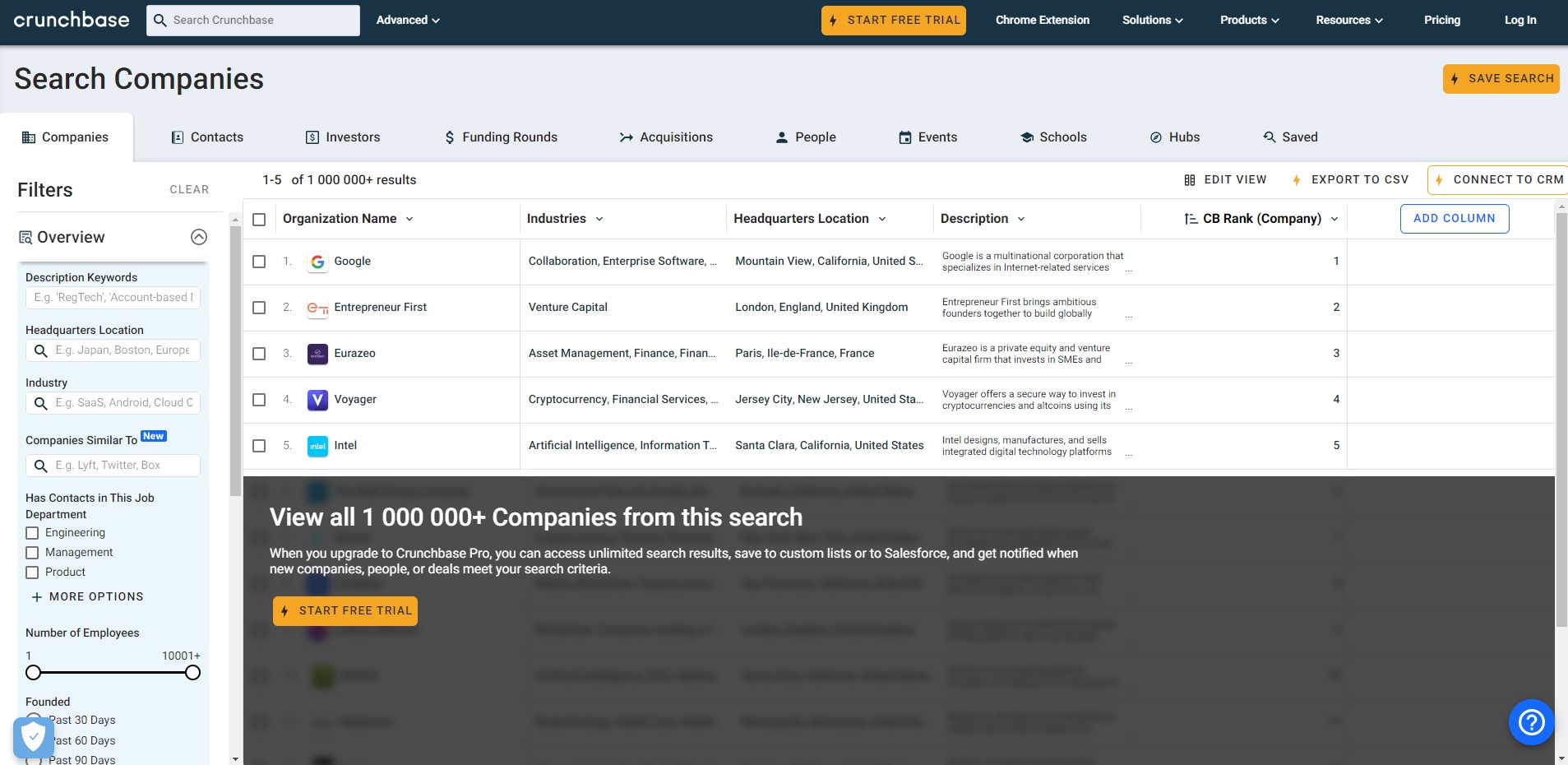Switch to the Events tab
Viewport: 1568px width, 765px height.
coord(928,137)
